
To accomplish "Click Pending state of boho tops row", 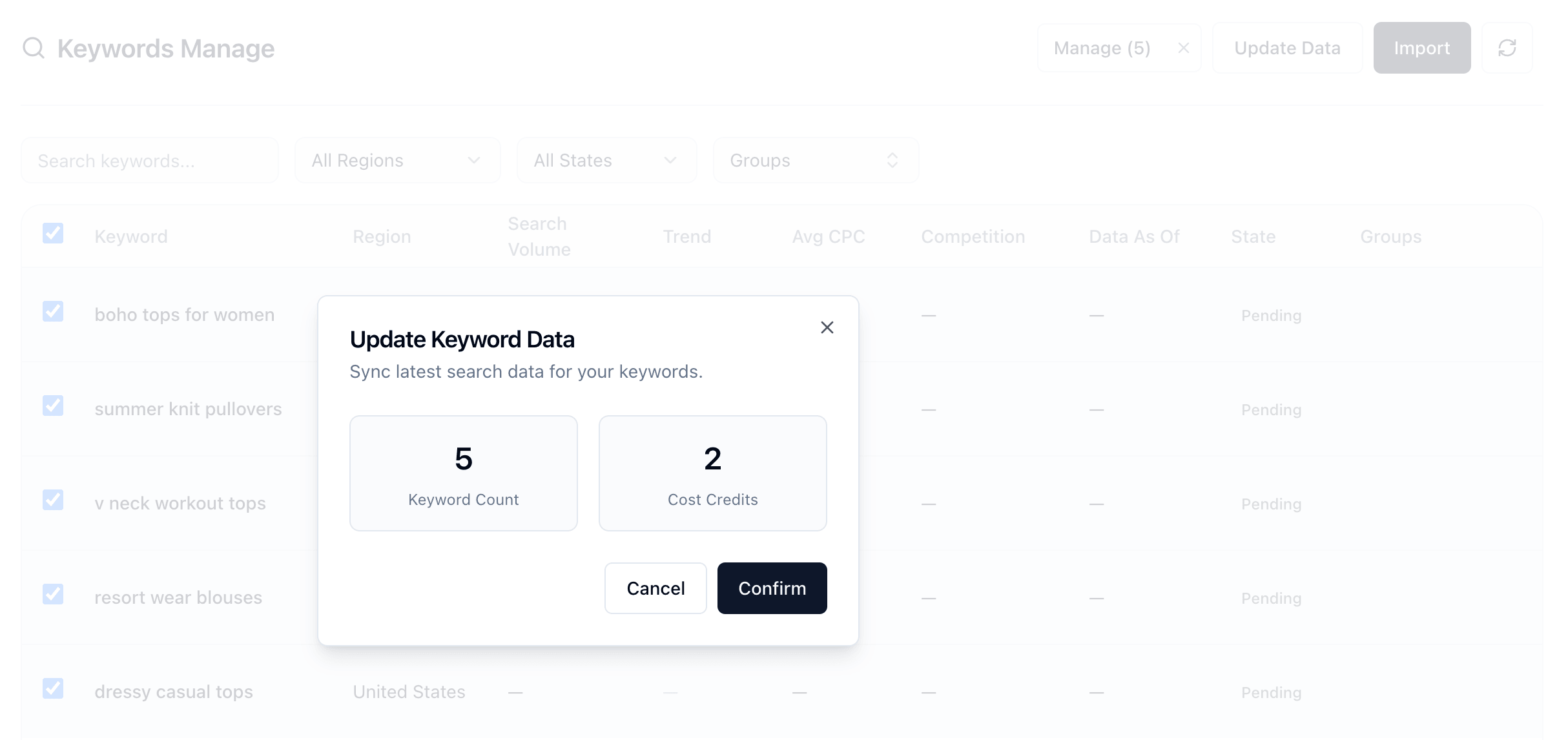I will (x=1271, y=315).
